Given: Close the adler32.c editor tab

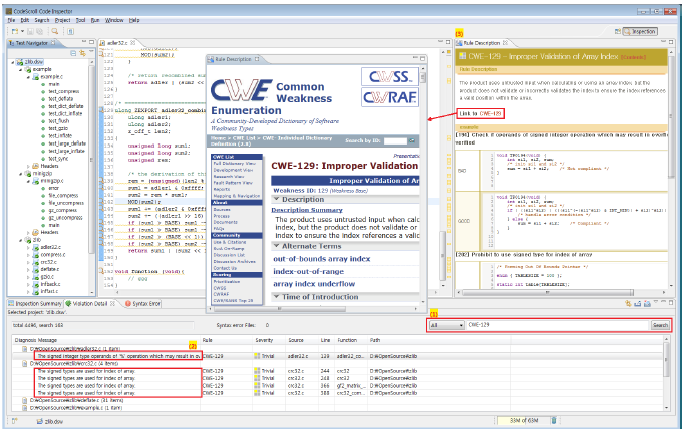Looking at the screenshot, I should 132,43.
